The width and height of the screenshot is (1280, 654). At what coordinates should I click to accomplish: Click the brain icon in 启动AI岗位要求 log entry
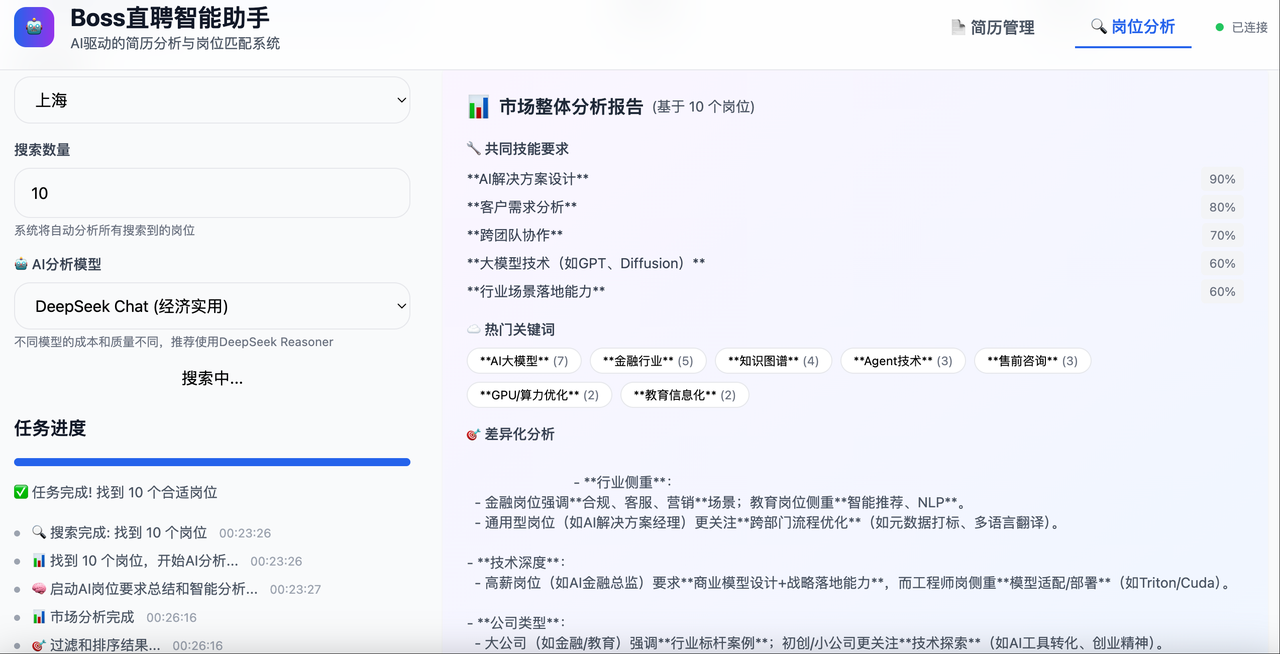39,588
